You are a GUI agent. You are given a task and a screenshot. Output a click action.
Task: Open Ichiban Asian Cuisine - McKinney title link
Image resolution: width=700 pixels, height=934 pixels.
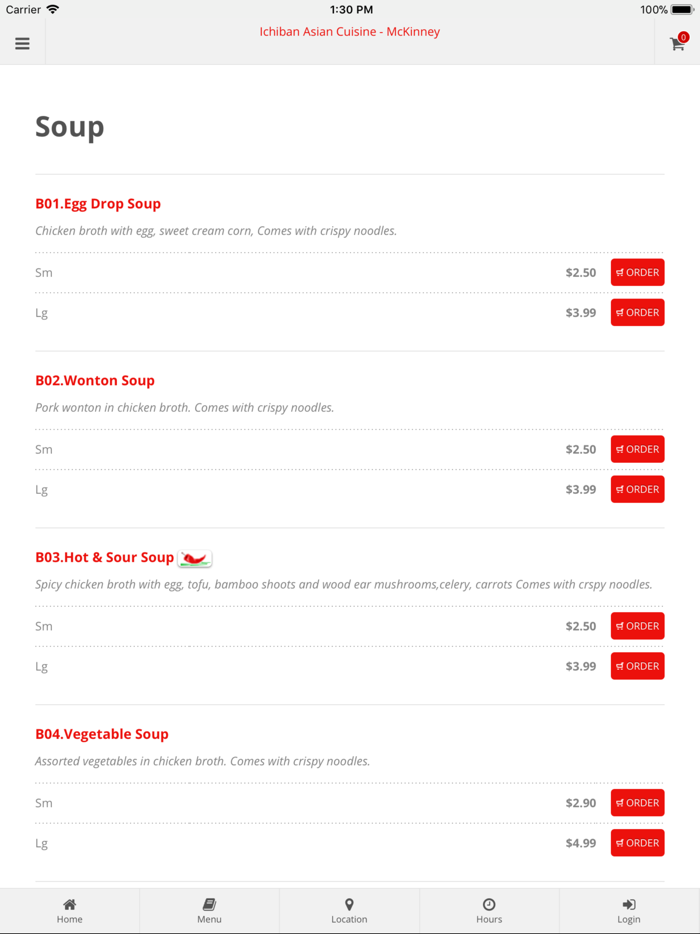[x=350, y=32]
